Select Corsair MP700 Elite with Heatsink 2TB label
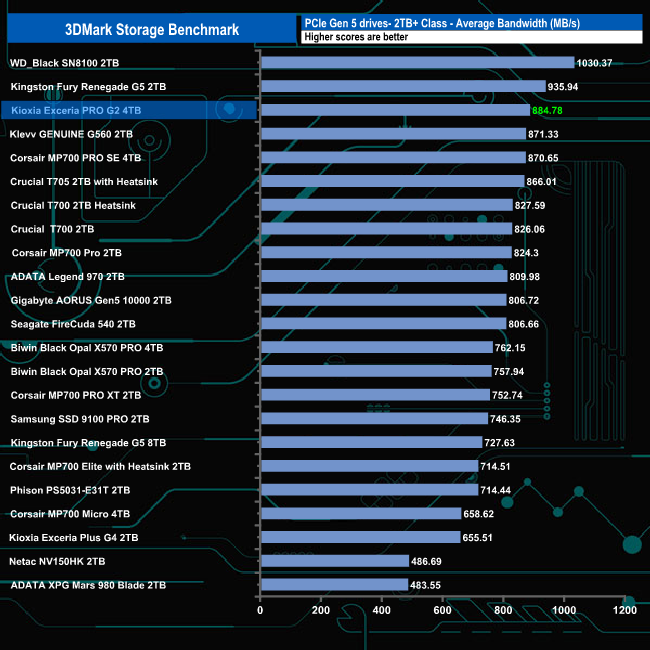 [100, 467]
